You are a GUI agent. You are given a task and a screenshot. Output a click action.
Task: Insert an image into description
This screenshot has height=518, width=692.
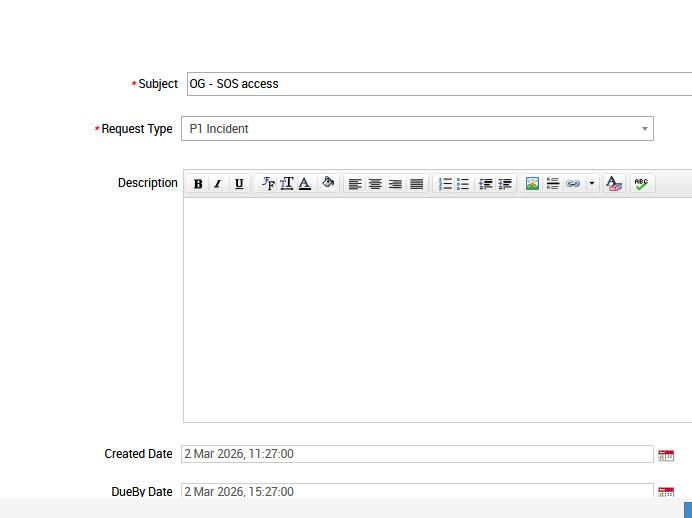pos(532,184)
